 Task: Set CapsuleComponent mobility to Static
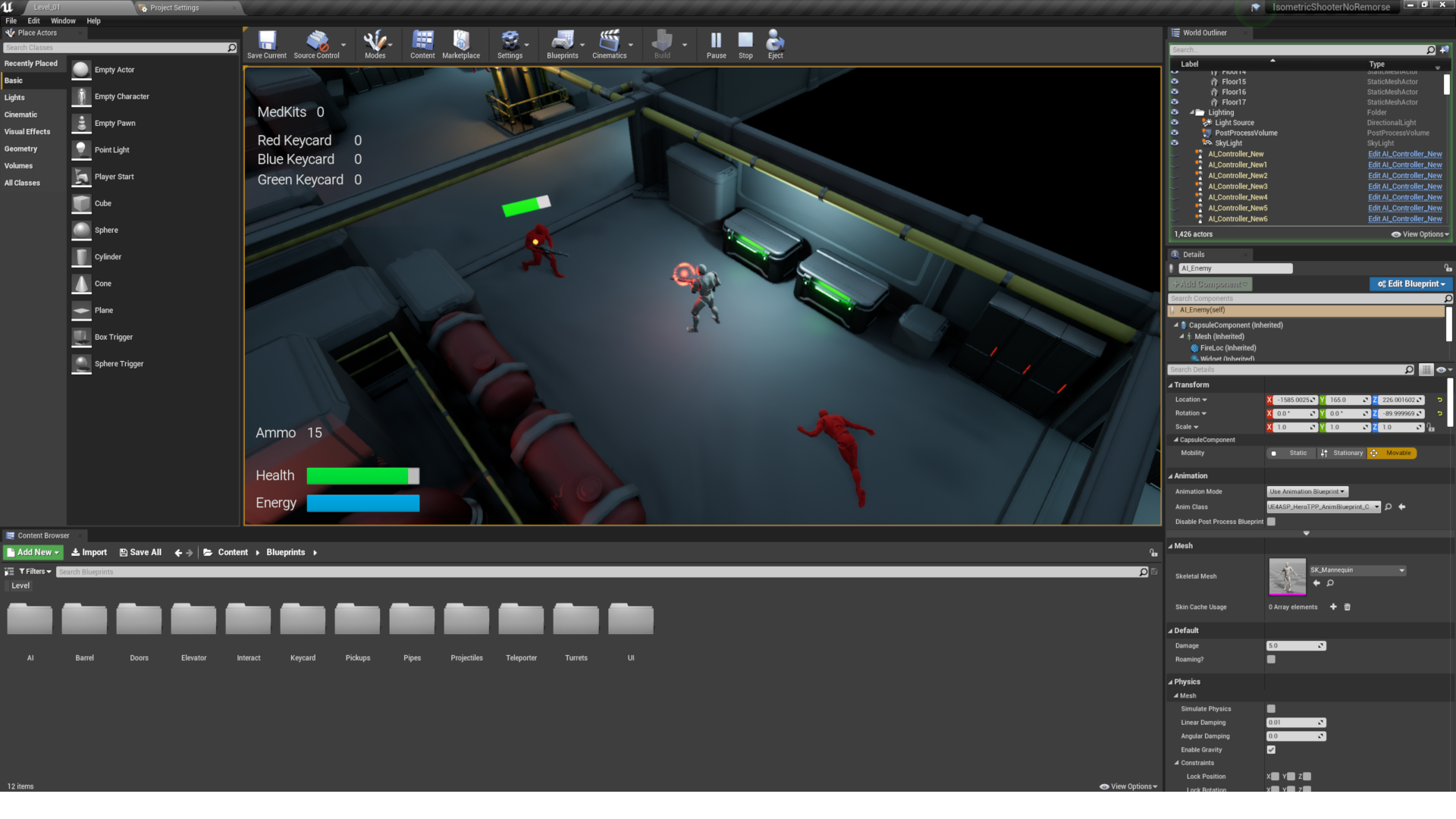[1291, 453]
